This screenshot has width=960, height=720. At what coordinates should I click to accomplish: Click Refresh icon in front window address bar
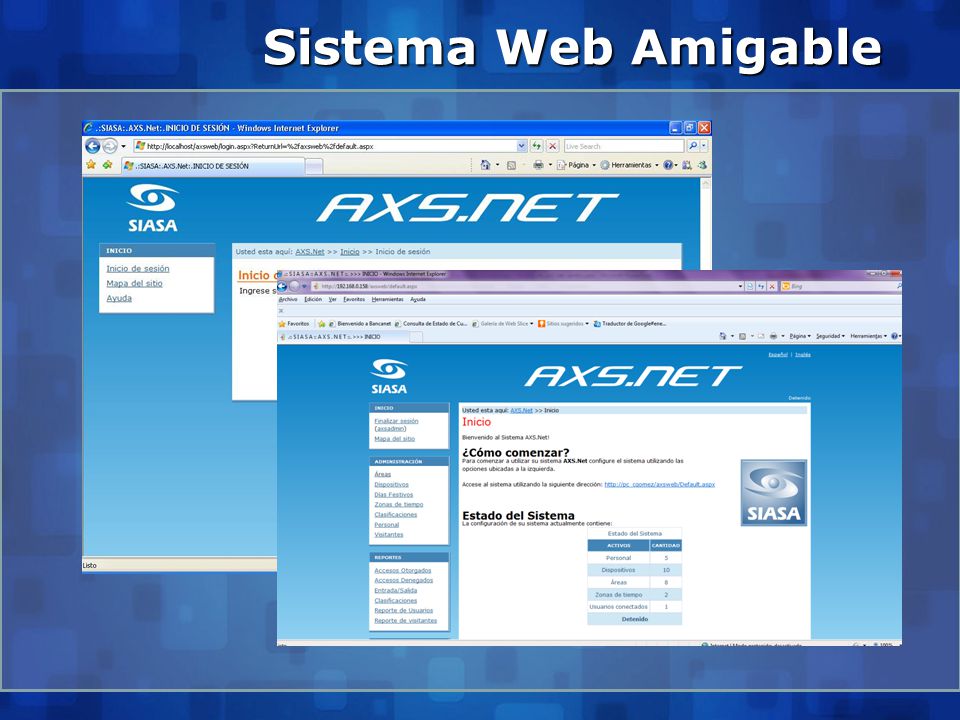(760, 286)
